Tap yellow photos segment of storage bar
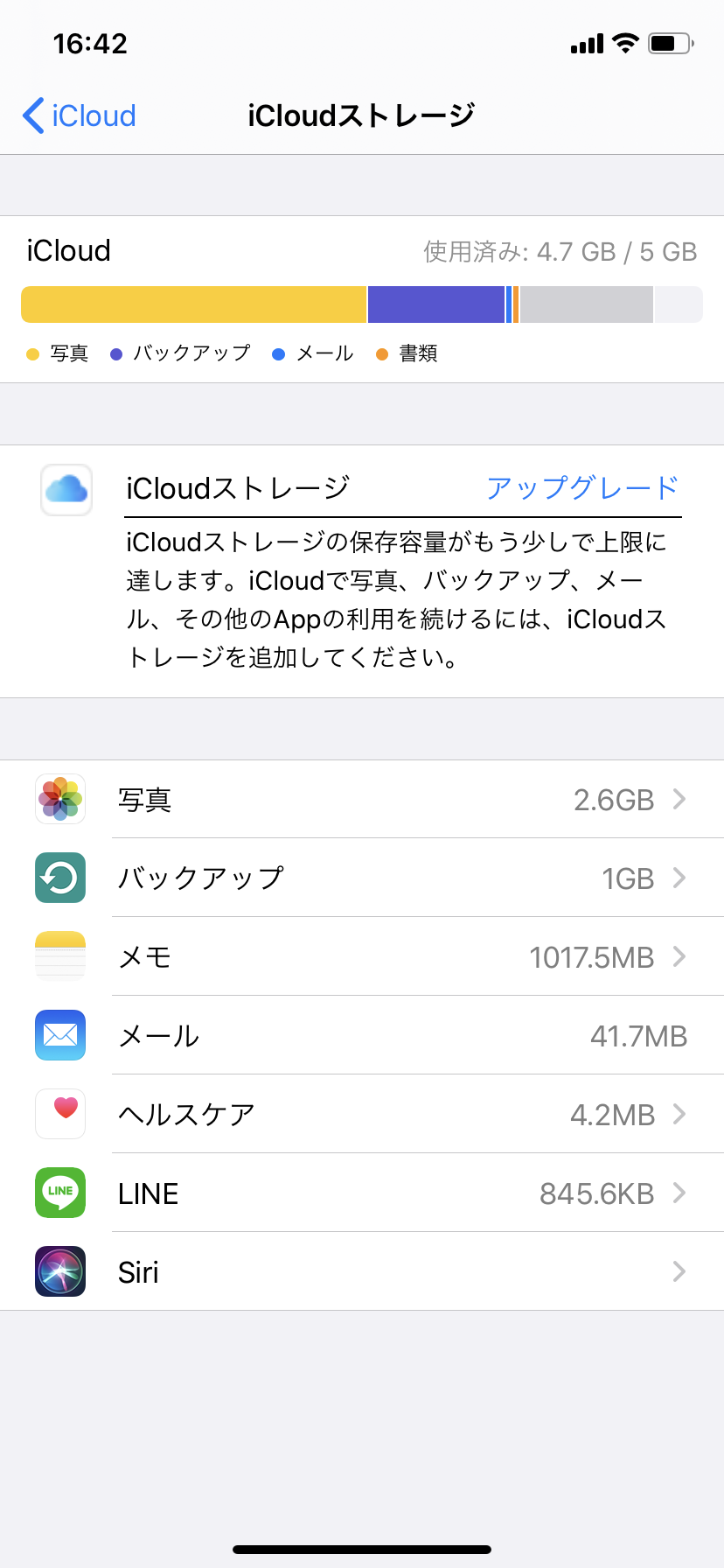This screenshot has height=1568, width=724. click(193, 304)
